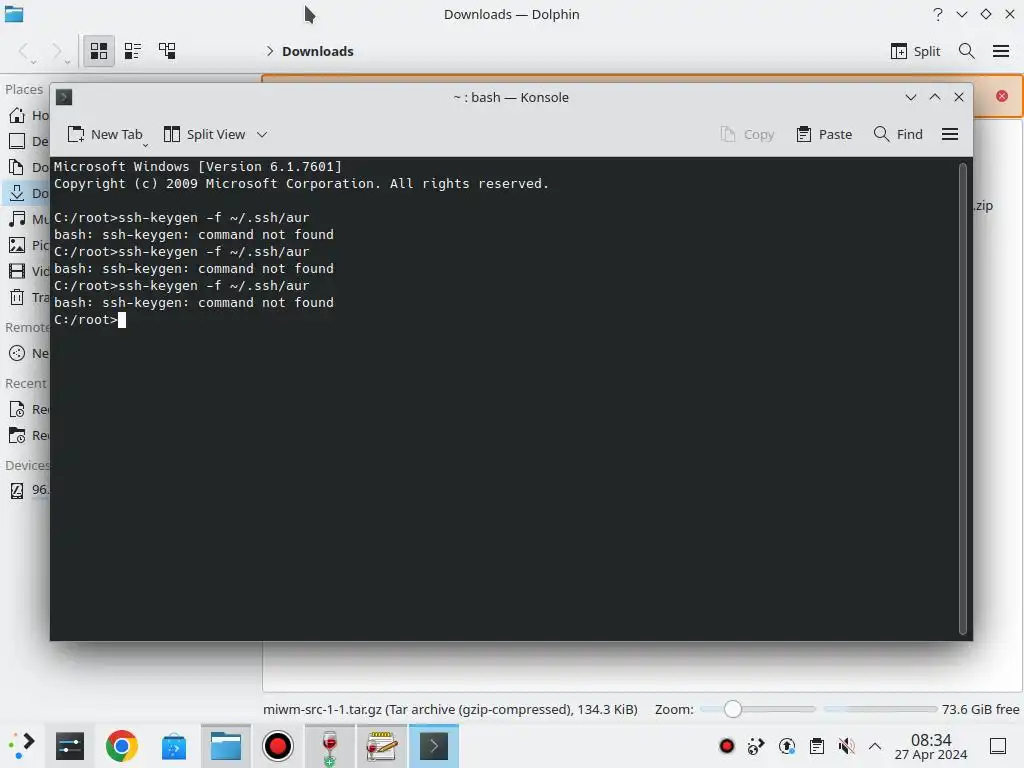Select Music in Dolphin Places panel
This screenshot has width=1024, height=768.
pyautogui.click(x=28, y=219)
